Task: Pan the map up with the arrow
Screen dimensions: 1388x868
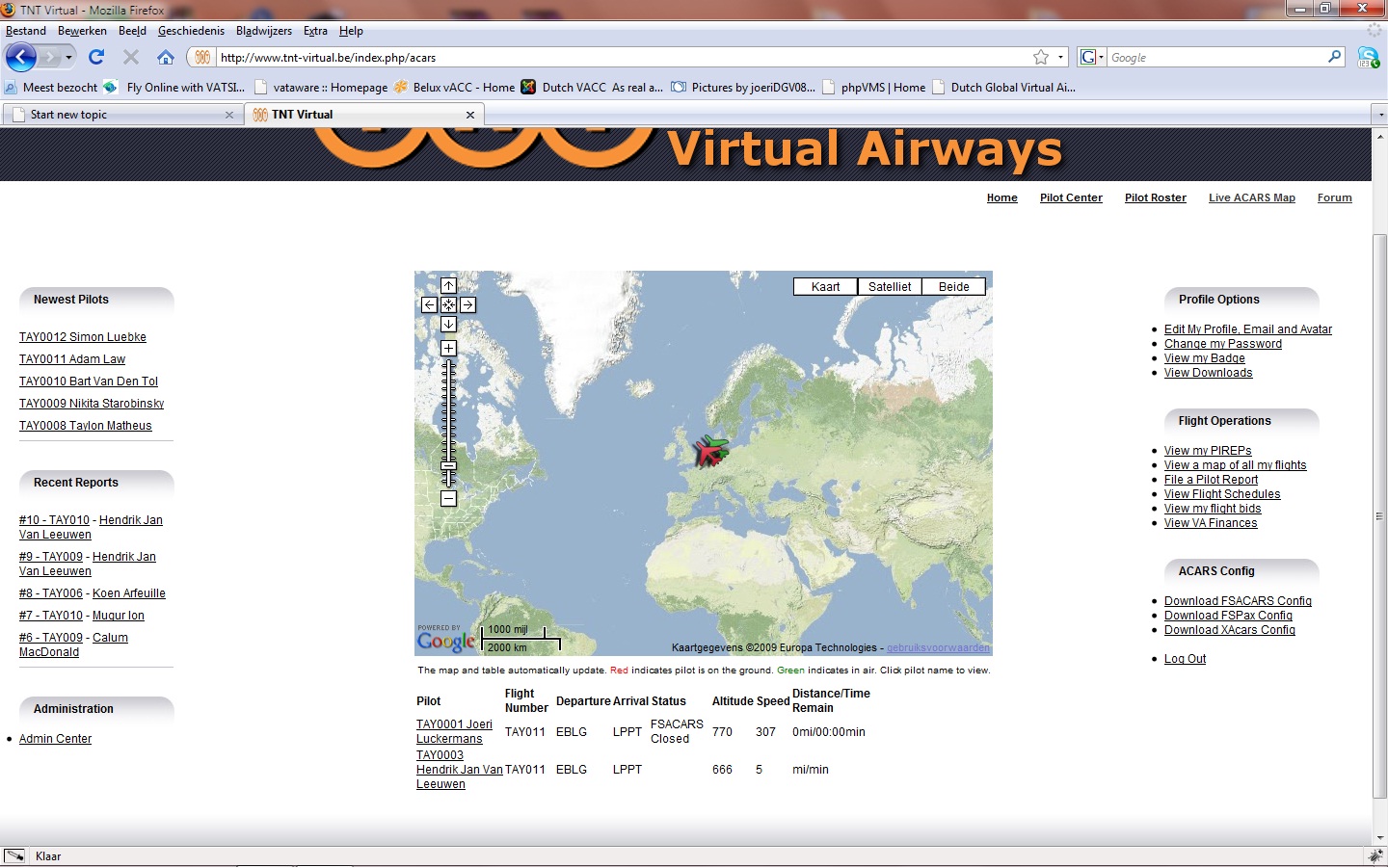Action: [x=448, y=285]
